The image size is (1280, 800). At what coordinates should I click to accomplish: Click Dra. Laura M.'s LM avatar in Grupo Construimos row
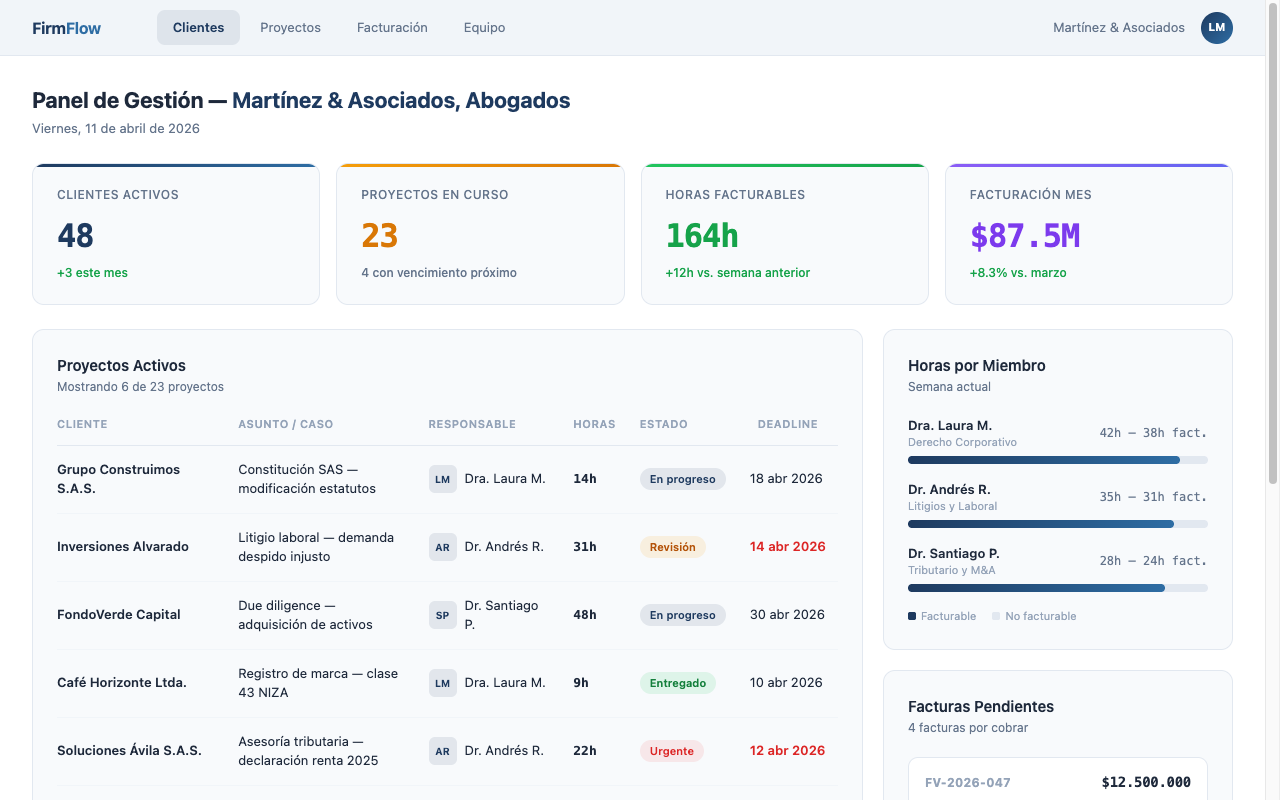coord(442,478)
